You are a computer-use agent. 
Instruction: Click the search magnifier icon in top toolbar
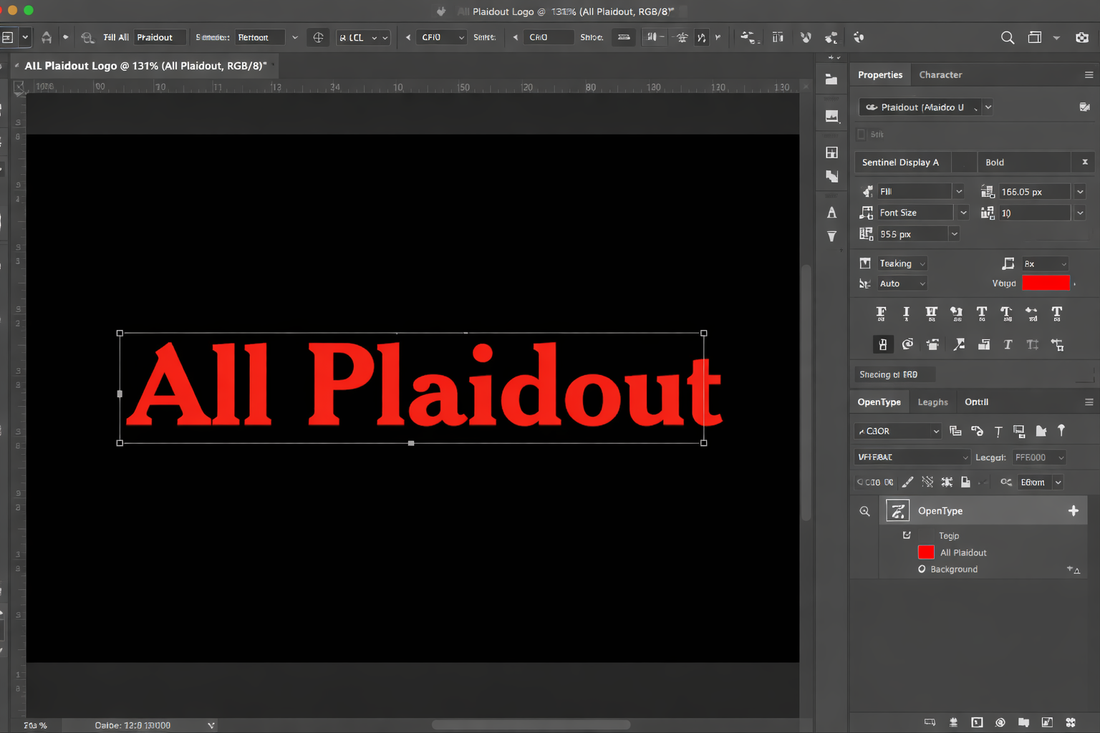[x=1007, y=38]
